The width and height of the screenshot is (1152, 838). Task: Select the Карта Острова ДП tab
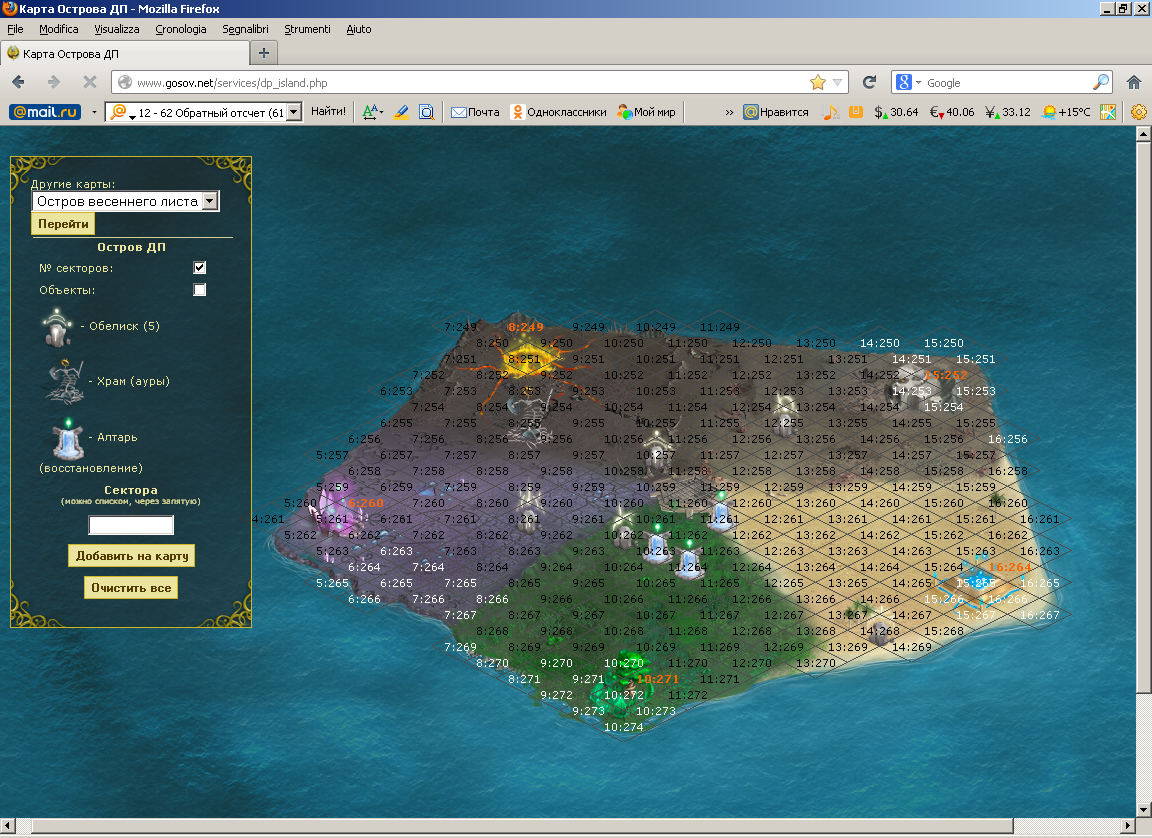(x=125, y=54)
